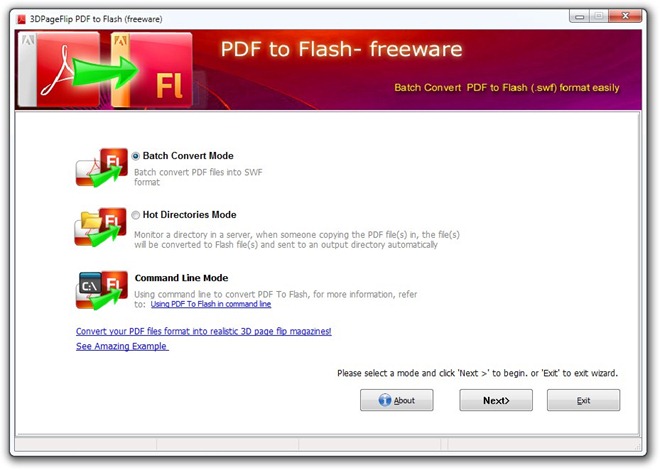Viewport: 660px width, 470px height.
Task: Click the 3DPageFlip title bar app icon
Action: [x=21, y=19]
